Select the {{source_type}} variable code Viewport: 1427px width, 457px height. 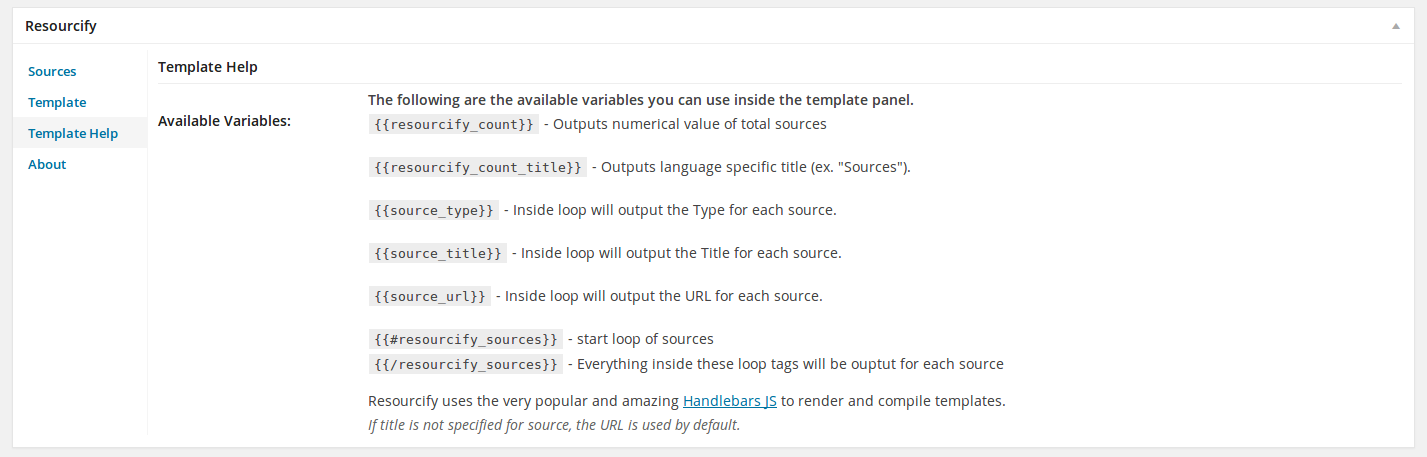pyautogui.click(x=433, y=211)
